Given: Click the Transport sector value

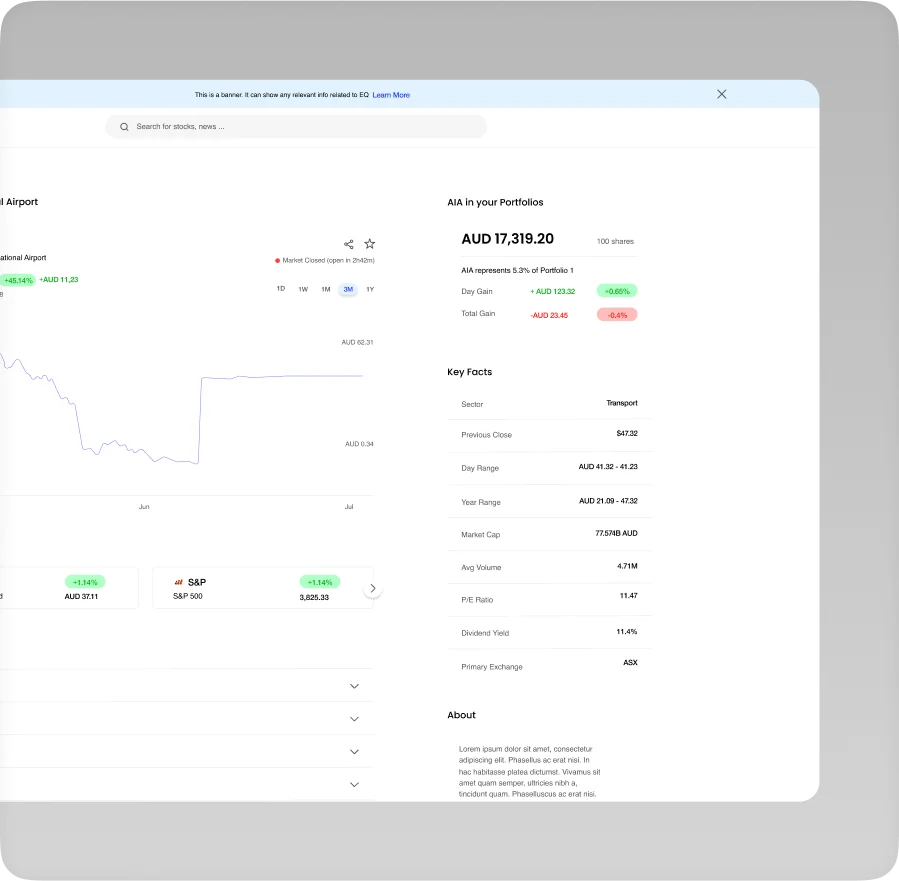Looking at the screenshot, I should click(x=622, y=403).
